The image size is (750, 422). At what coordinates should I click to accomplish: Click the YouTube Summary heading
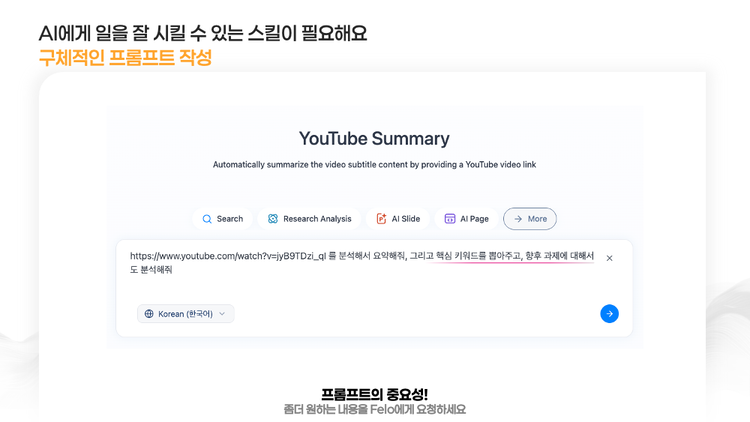[374, 138]
